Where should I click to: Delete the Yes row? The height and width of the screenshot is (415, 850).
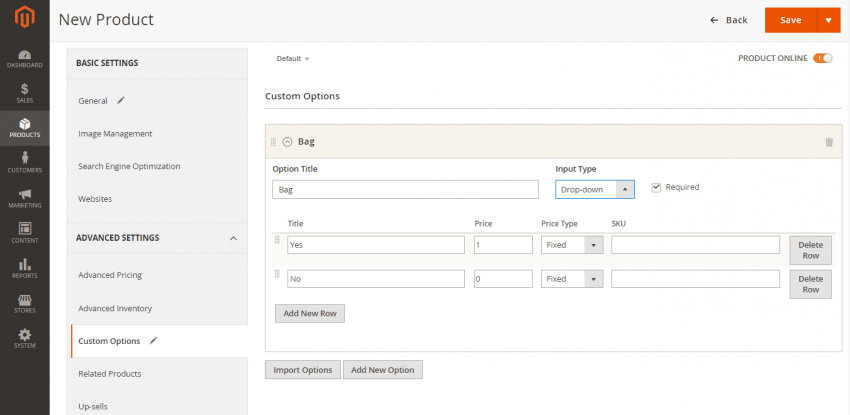click(810, 250)
